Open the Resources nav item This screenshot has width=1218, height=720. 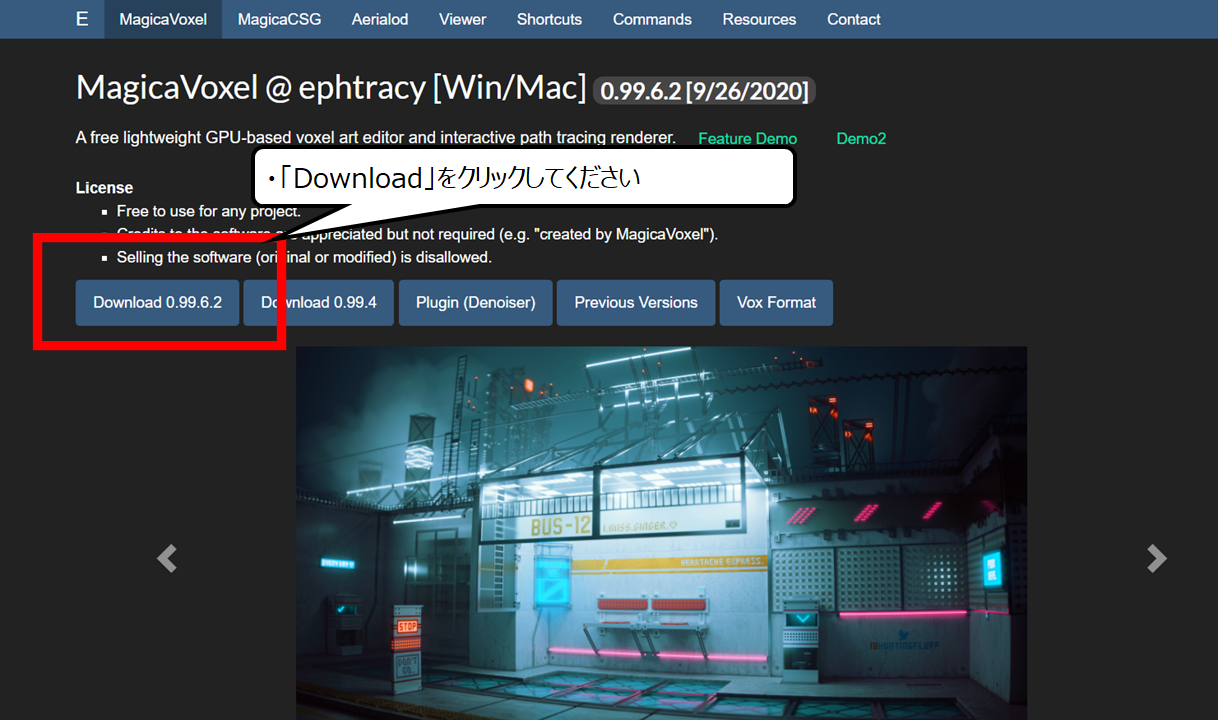759,19
